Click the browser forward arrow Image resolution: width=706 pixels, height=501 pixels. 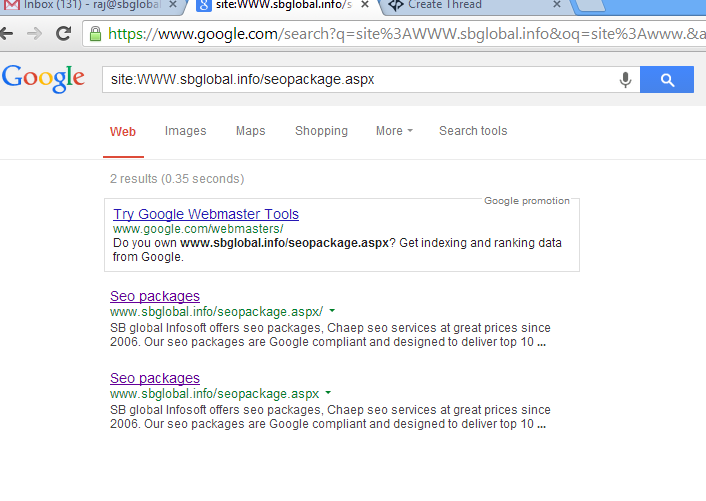click(x=34, y=33)
